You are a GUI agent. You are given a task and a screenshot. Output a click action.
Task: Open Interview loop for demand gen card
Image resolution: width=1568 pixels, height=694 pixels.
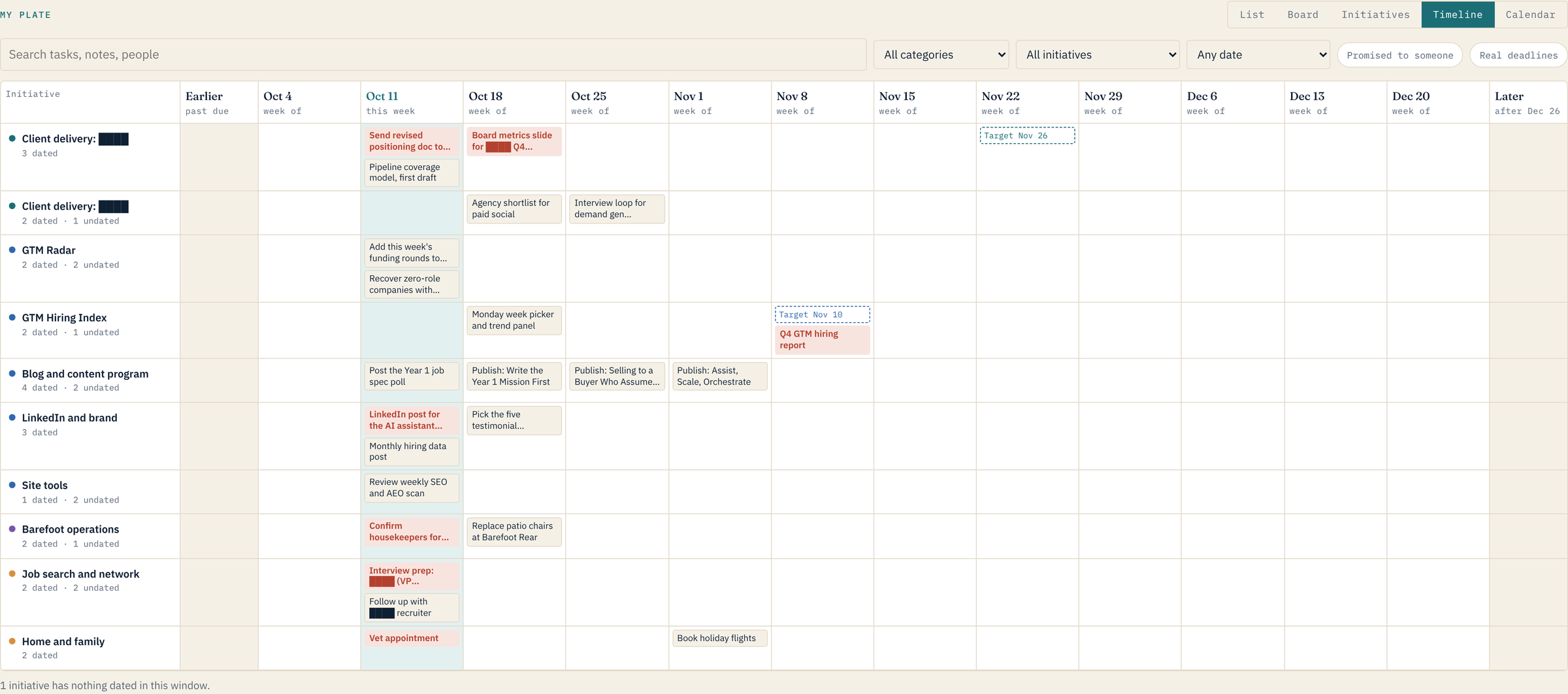pos(617,208)
